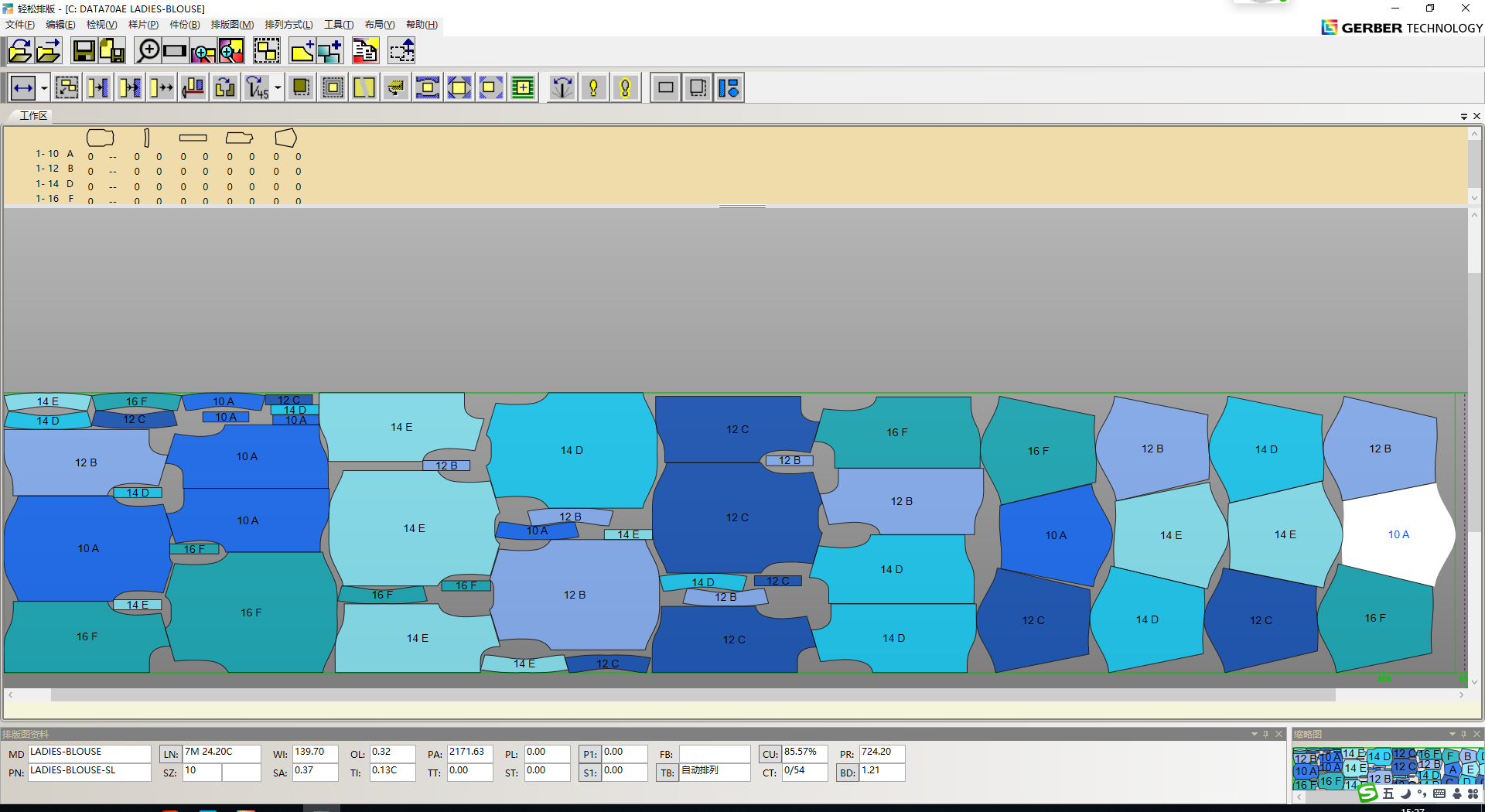Open the 排版图(M) menu

coord(232,25)
